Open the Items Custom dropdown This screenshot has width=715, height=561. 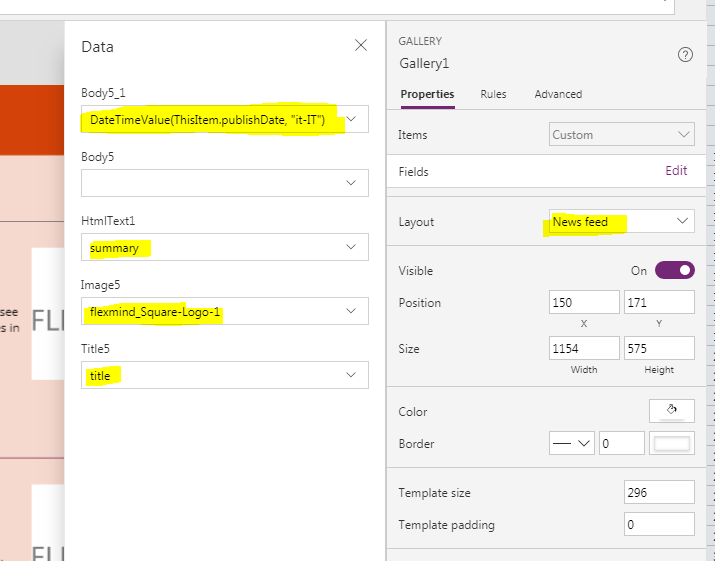click(x=622, y=134)
